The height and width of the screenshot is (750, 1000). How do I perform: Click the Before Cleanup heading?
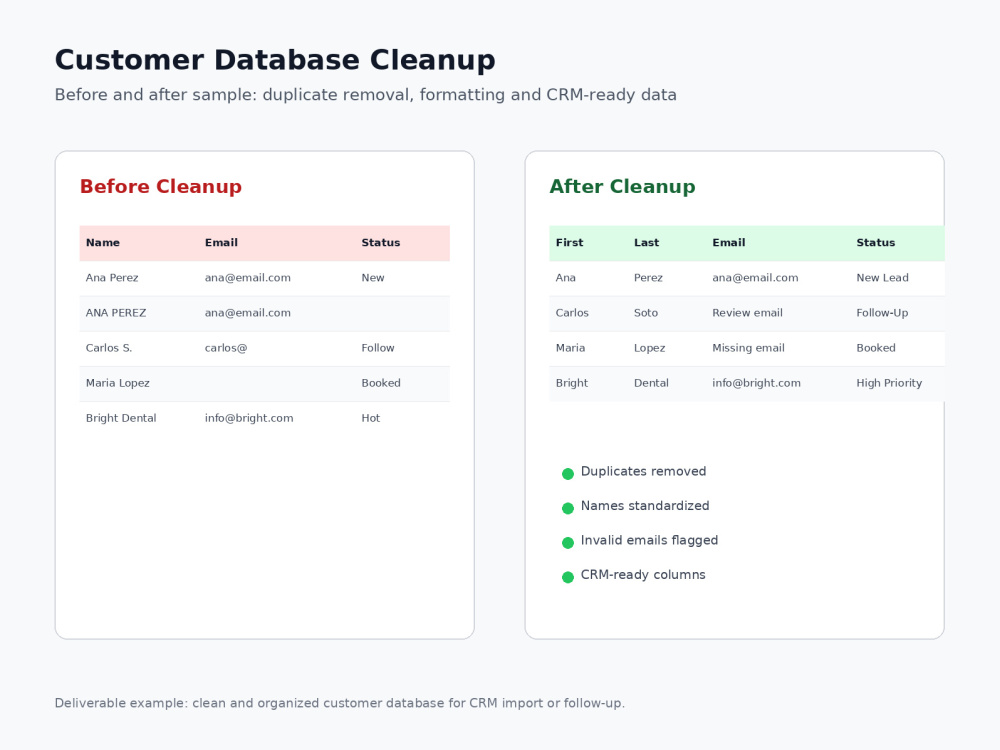(161, 186)
